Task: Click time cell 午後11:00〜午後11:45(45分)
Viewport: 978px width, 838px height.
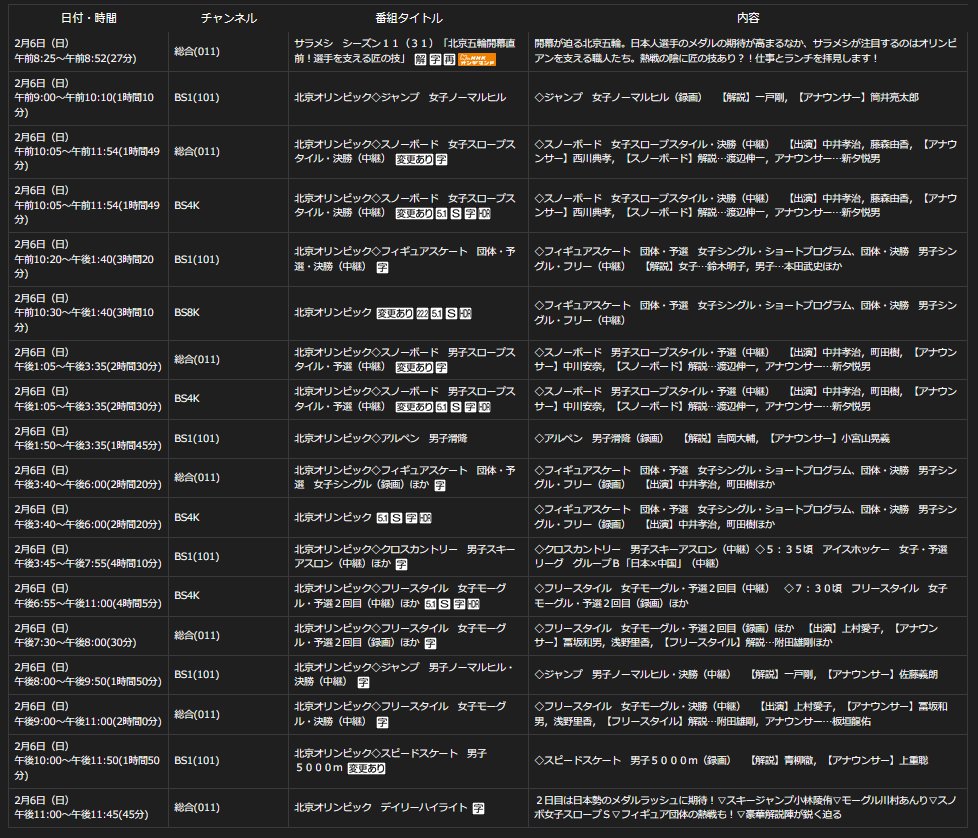Action: pyautogui.click(x=81, y=815)
